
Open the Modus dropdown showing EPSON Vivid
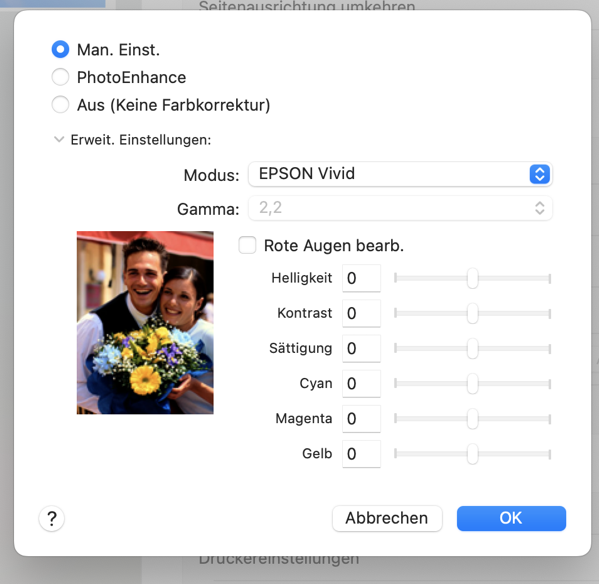click(x=400, y=174)
